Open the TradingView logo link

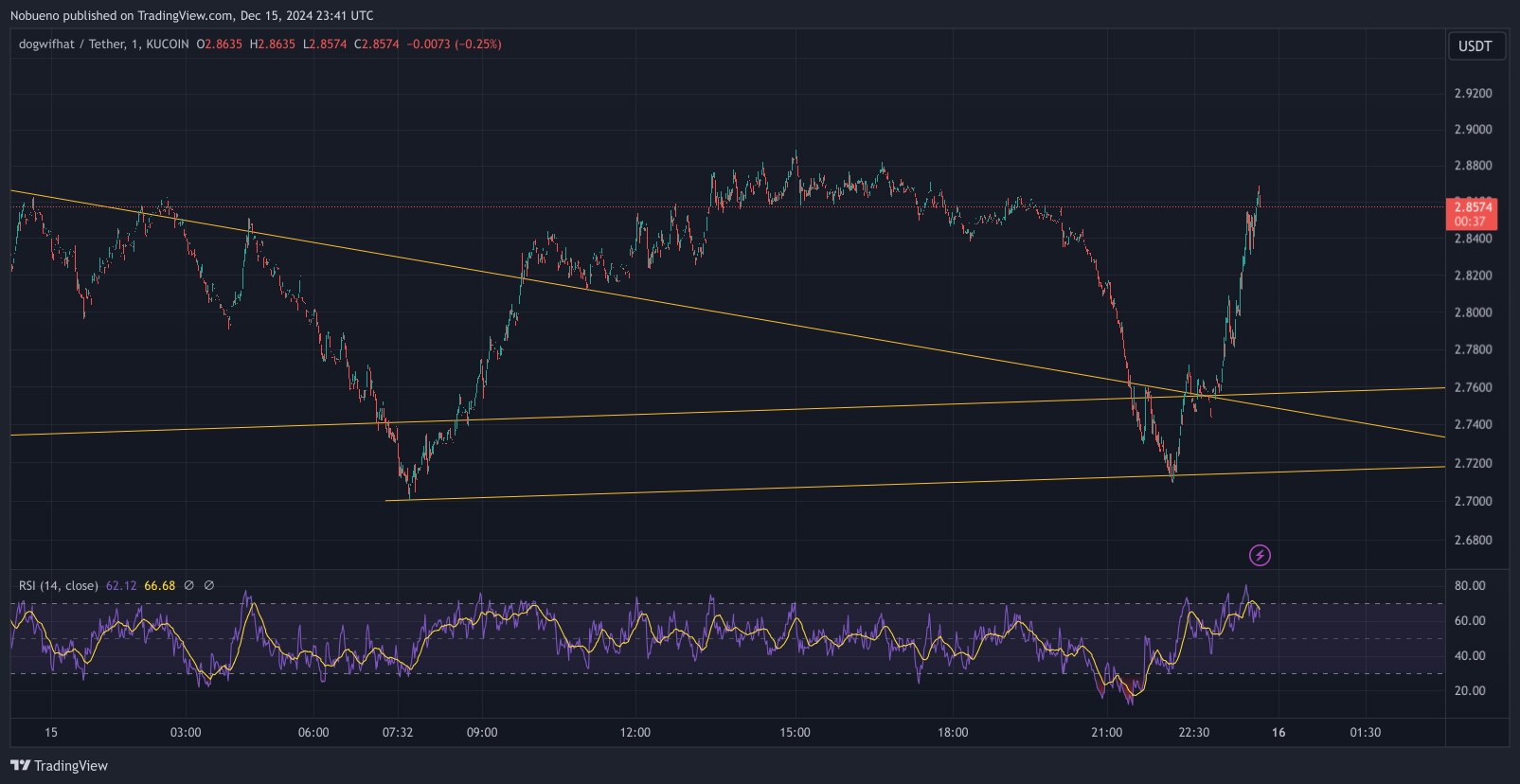[x=60, y=765]
